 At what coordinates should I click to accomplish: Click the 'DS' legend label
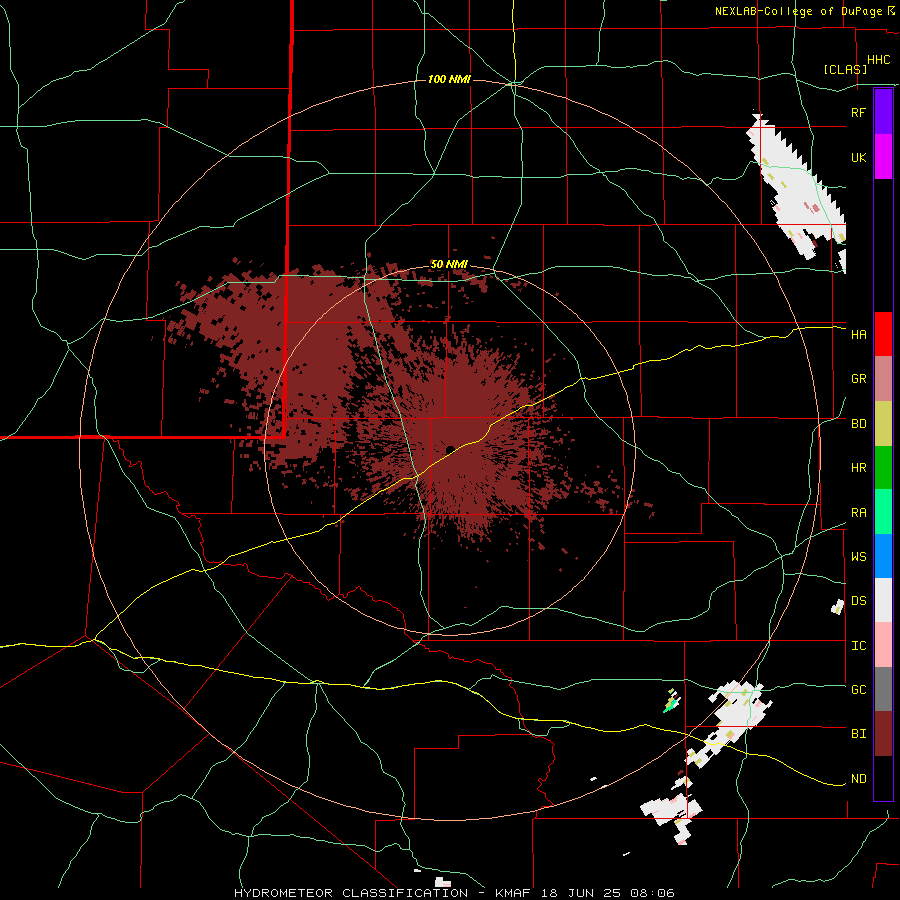(x=858, y=601)
